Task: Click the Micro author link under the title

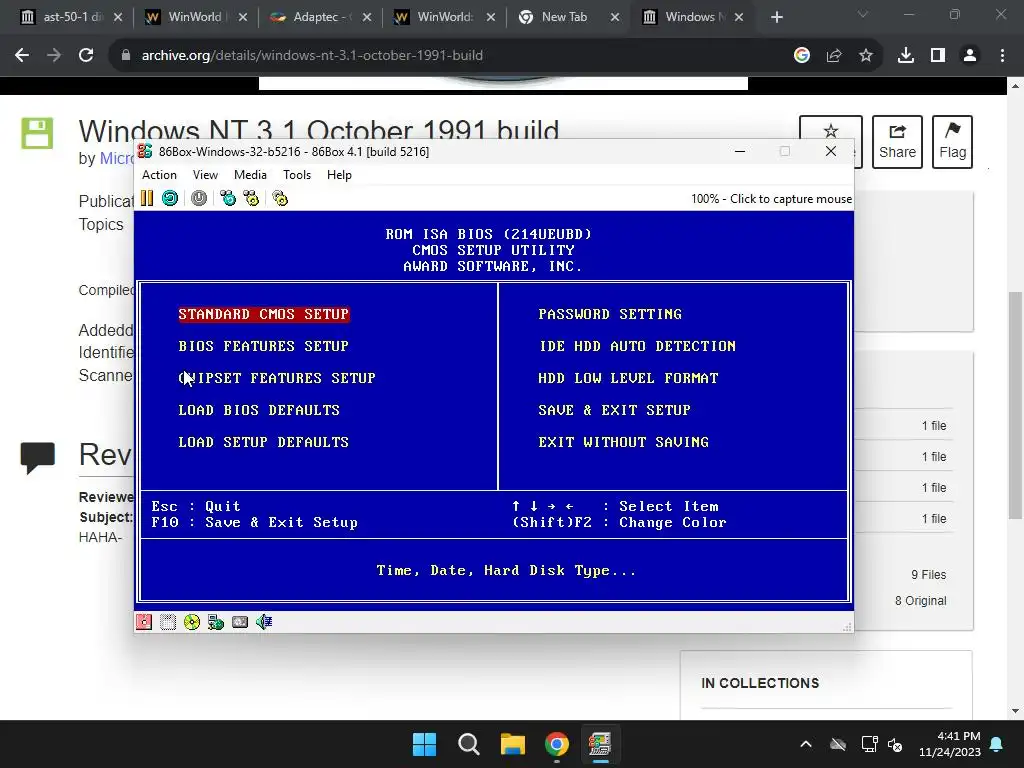Action: click(116, 158)
